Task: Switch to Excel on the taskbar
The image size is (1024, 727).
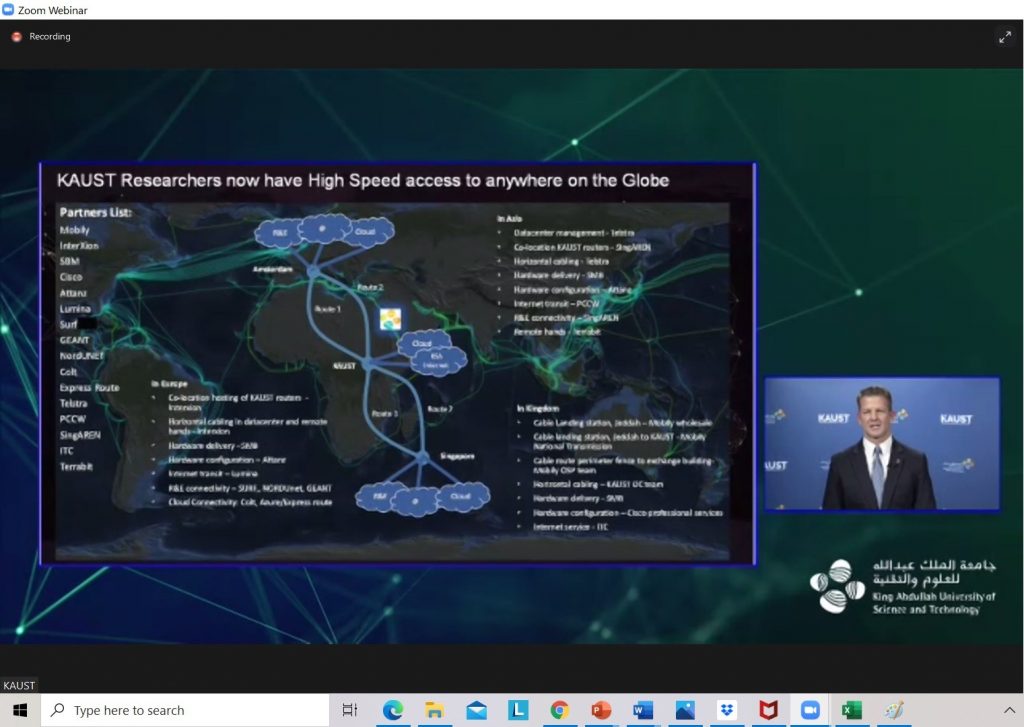Action: point(852,710)
